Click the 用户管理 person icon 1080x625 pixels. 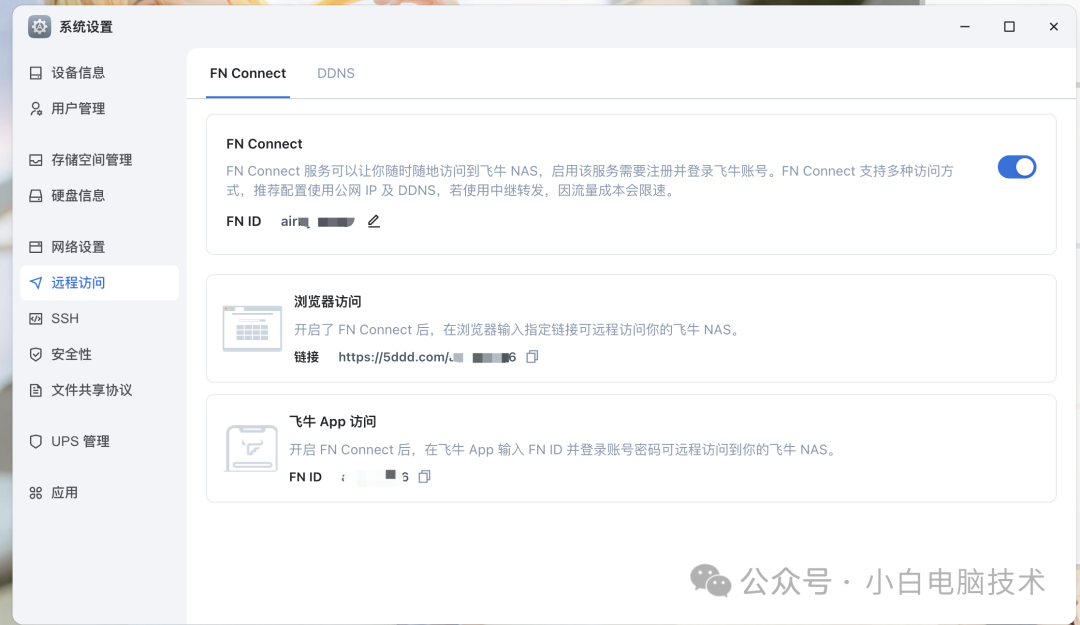36,109
